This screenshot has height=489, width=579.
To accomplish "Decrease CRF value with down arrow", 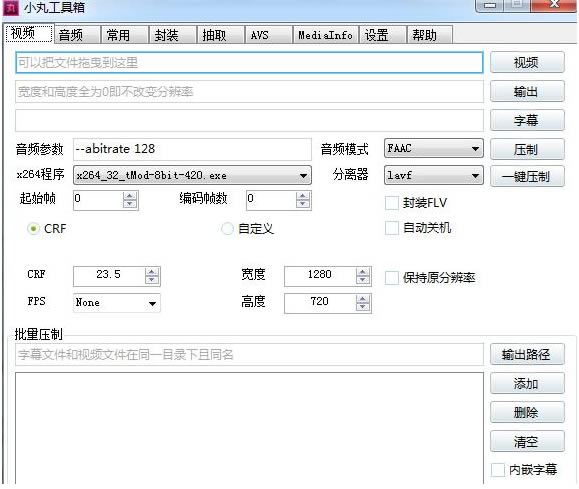I will [x=152, y=280].
